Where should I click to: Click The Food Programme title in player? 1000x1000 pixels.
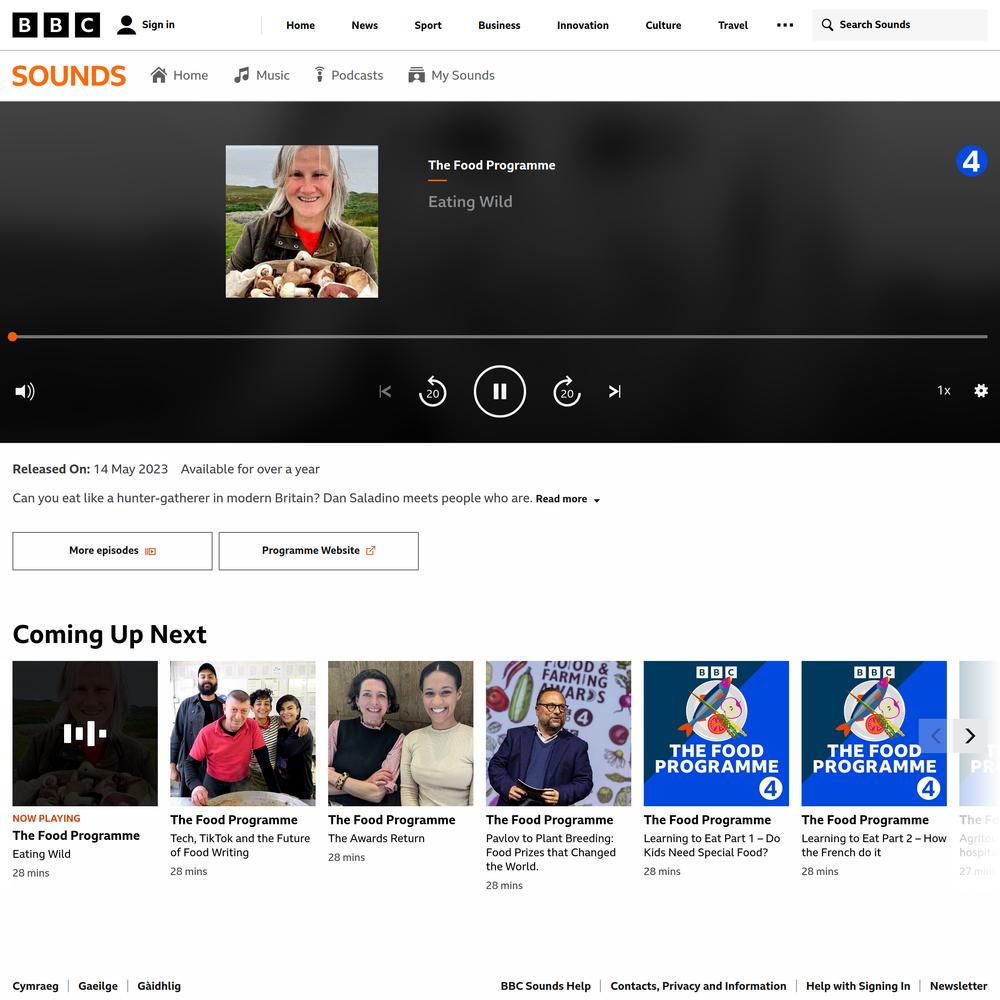[492, 165]
